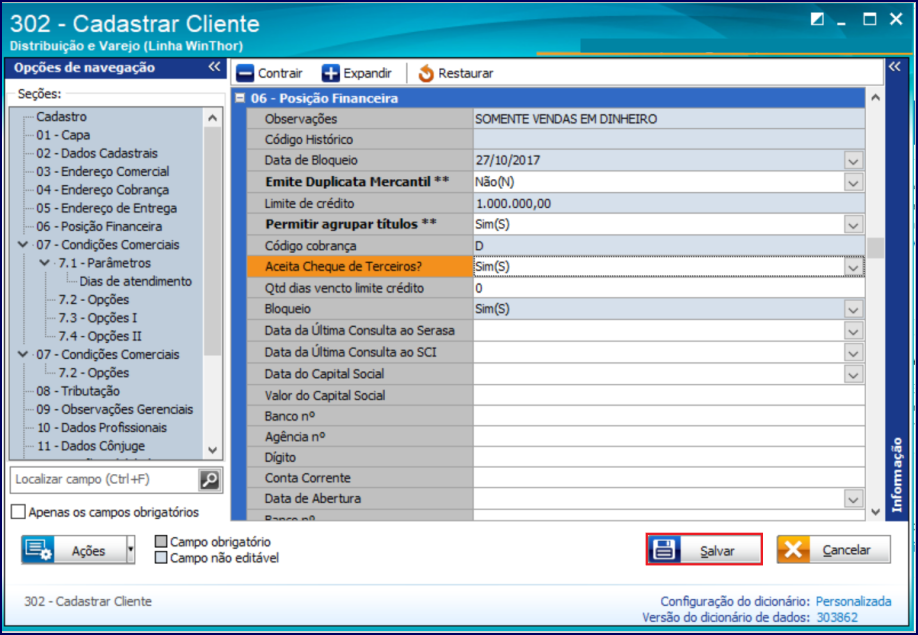Click the Conta Corrente input field
The image size is (918, 635).
669,478
